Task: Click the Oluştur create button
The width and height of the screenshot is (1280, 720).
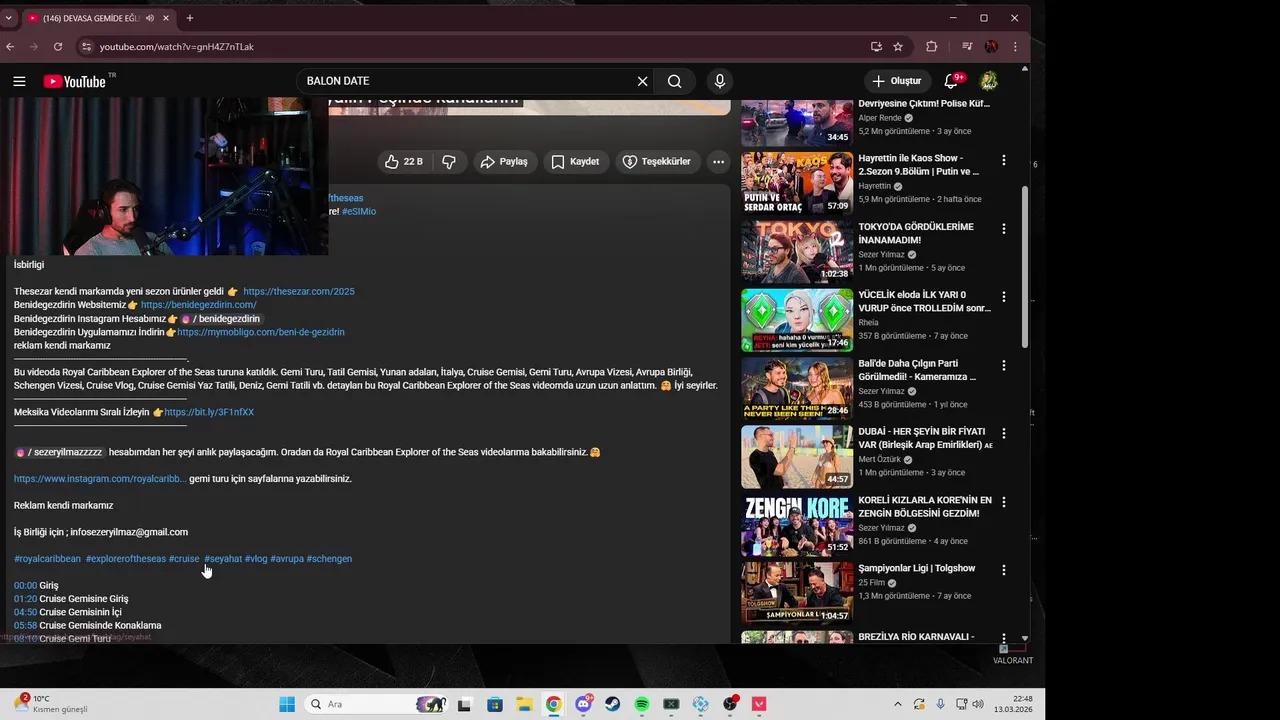Action: point(897,81)
